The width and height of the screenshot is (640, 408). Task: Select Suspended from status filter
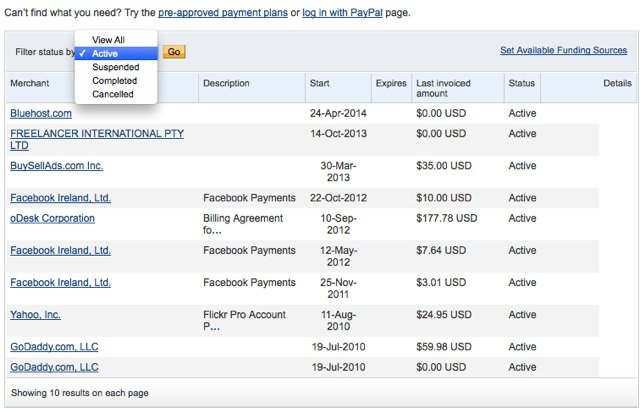pos(116,67)
